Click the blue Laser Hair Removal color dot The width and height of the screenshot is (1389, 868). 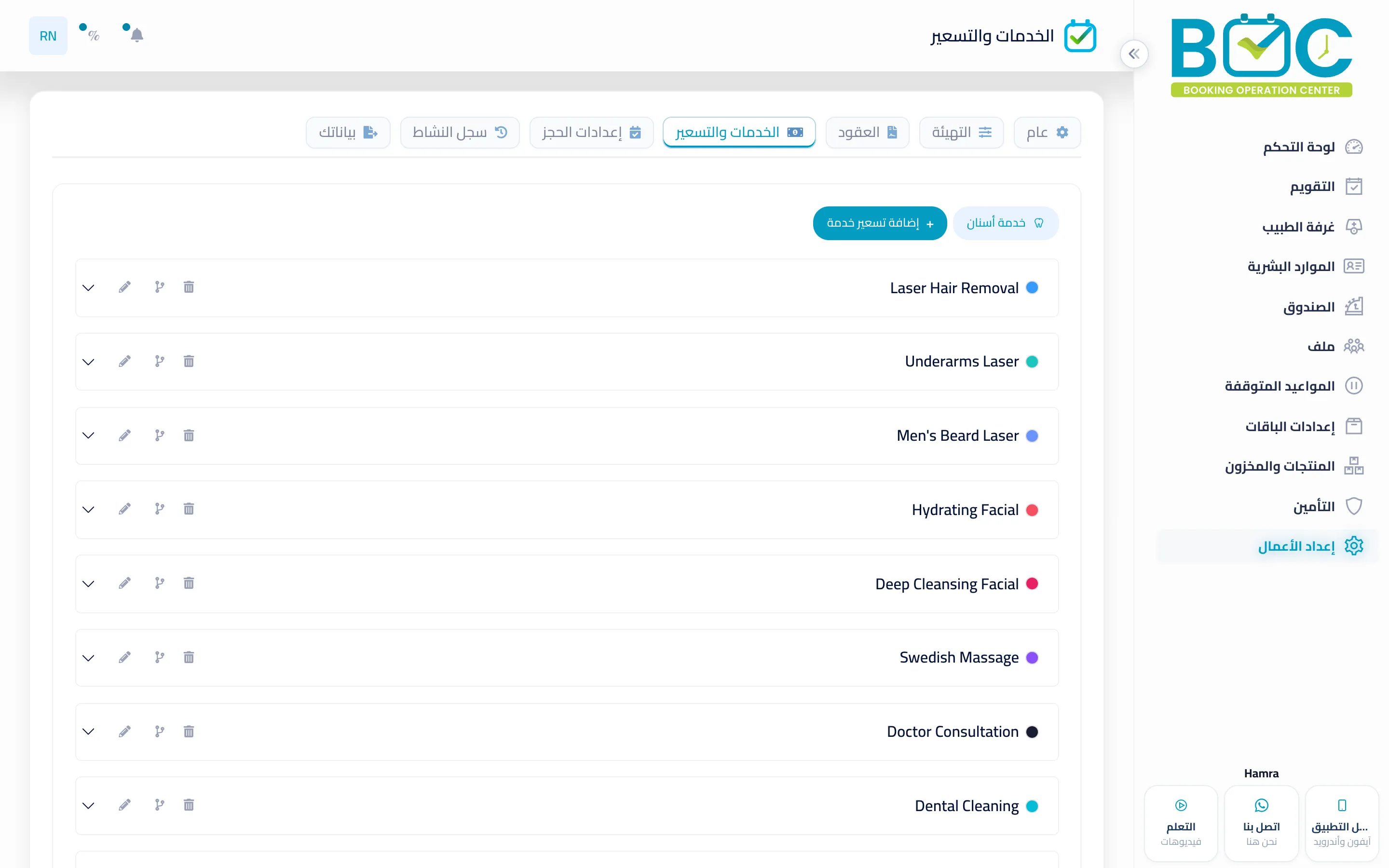click(1032, 287)
